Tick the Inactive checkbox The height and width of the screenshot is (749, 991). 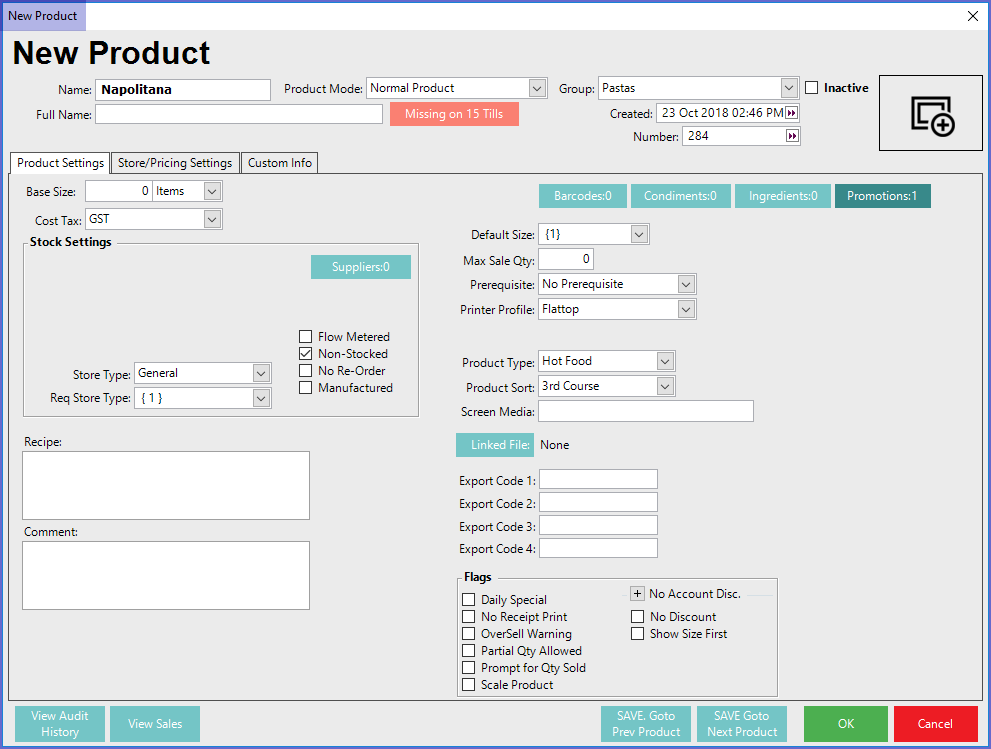point(812,88)
